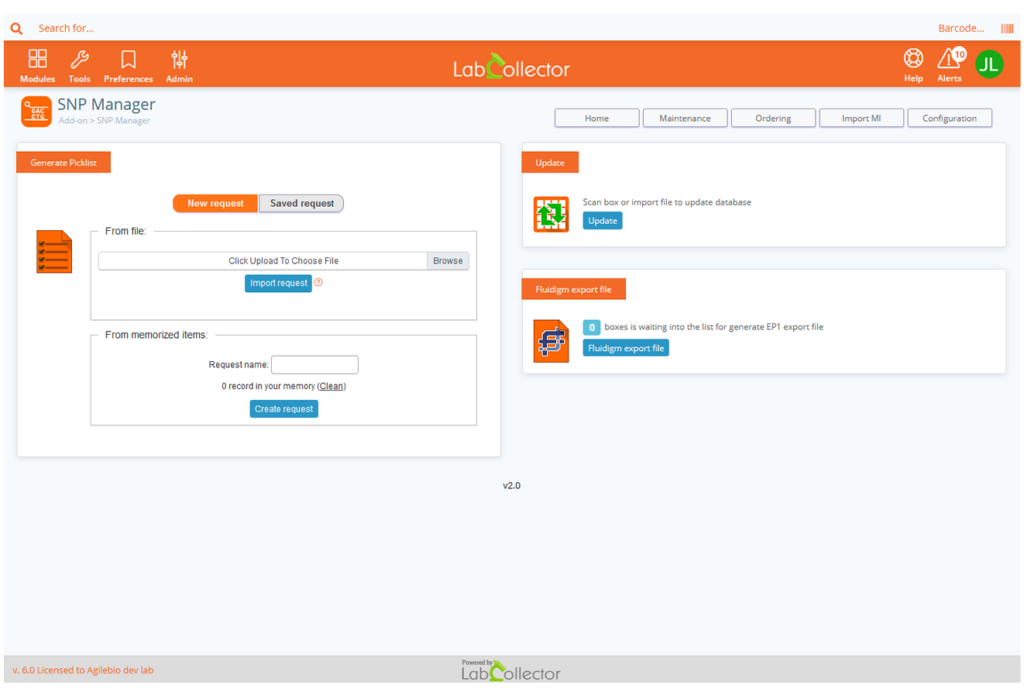1024x692 pixels.
Task: Click the Fluidigm export file button
Action: pos(626,348)
